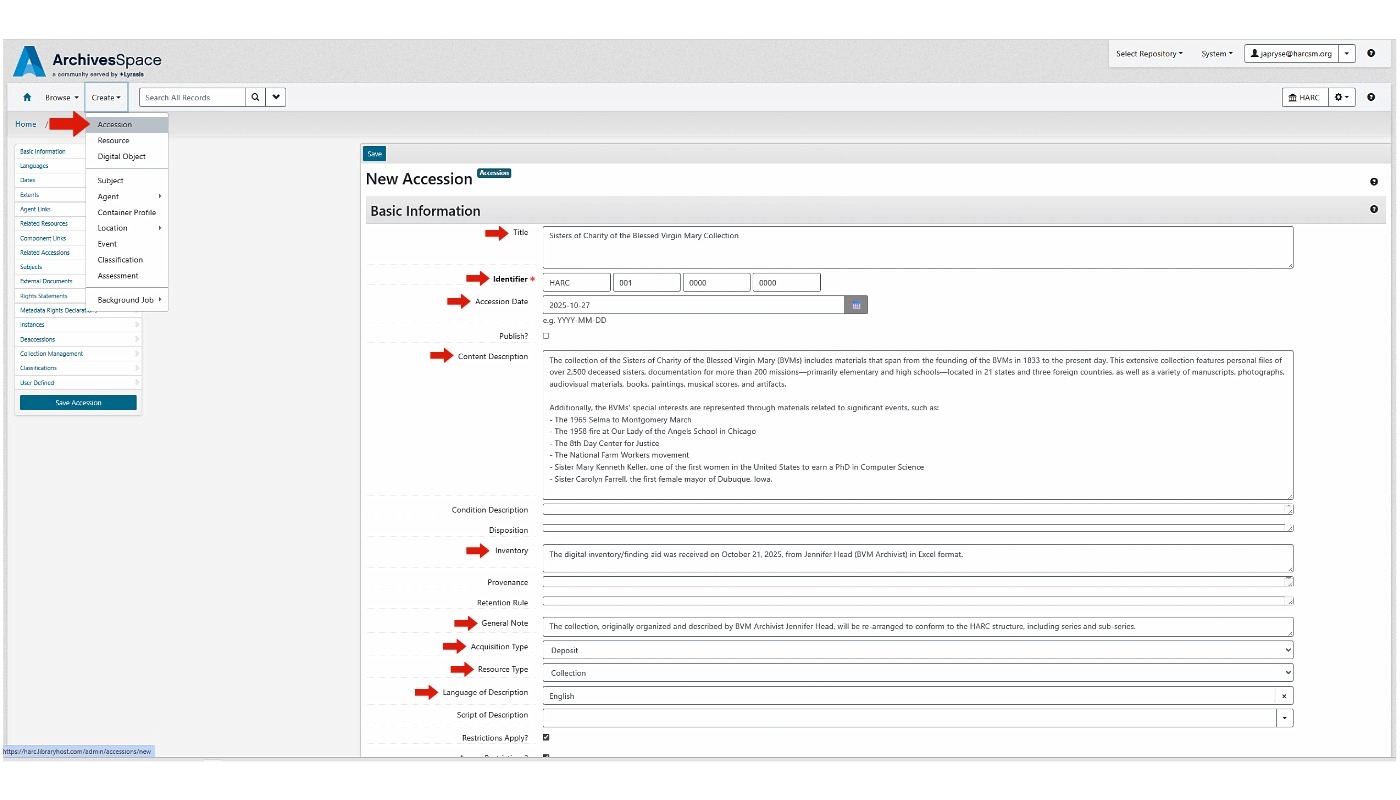Open the Browse menu
Image resolution: width=1400 pixels, height=800 pixels.
(x=57, y=97)
